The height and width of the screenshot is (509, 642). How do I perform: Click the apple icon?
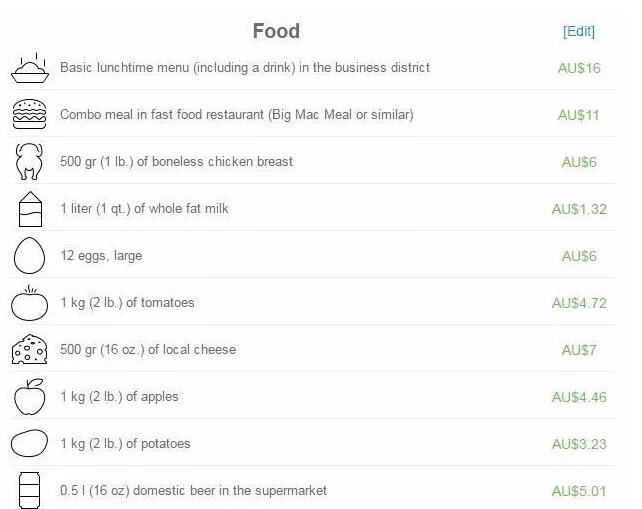30,397
